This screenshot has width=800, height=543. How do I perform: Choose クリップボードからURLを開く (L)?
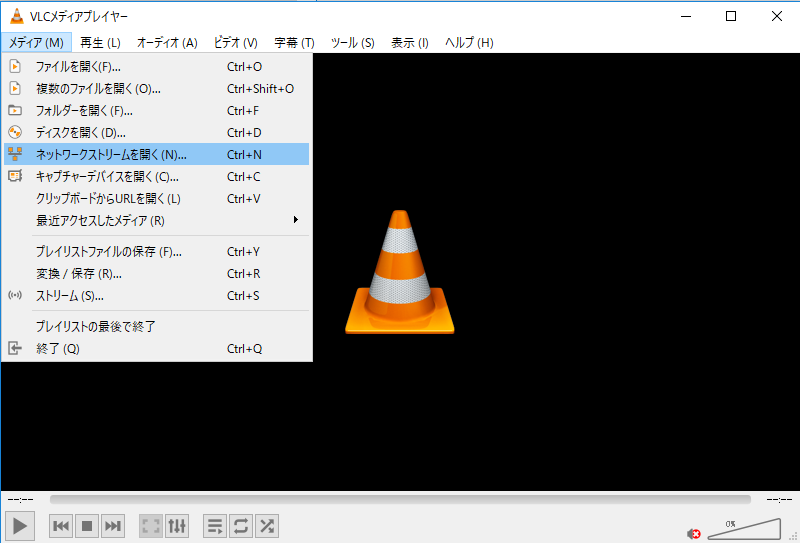tap(156, 198)
